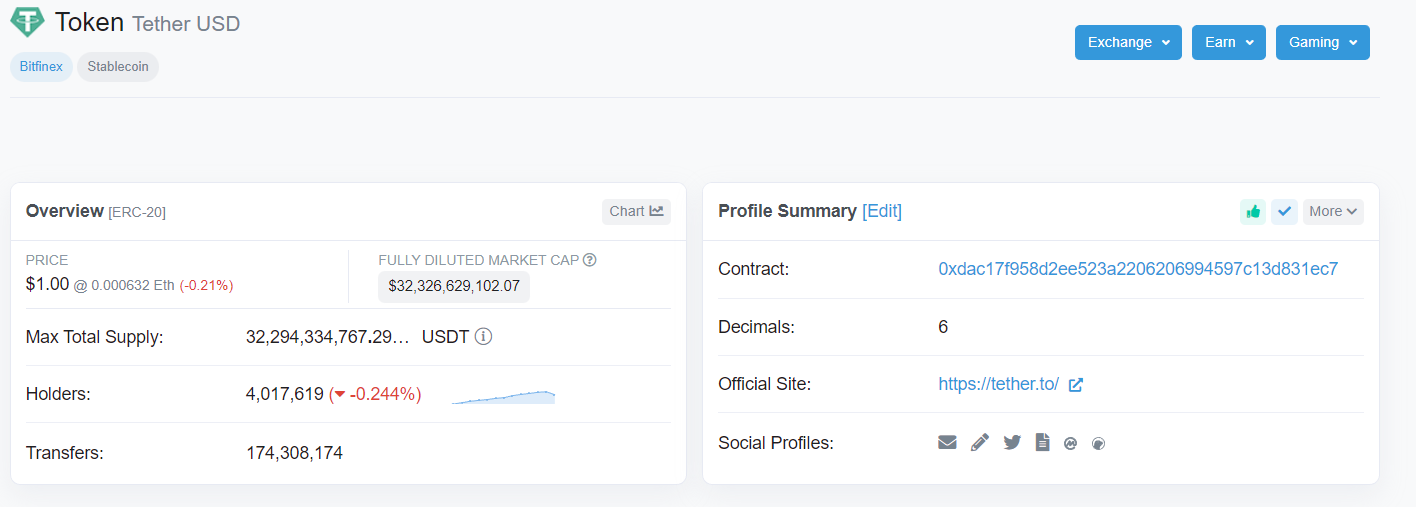Screen dimensions: 1416x507
Task: Expand the Exchange dropdown
Action: pyautogui.click(x=1128, y=42)
